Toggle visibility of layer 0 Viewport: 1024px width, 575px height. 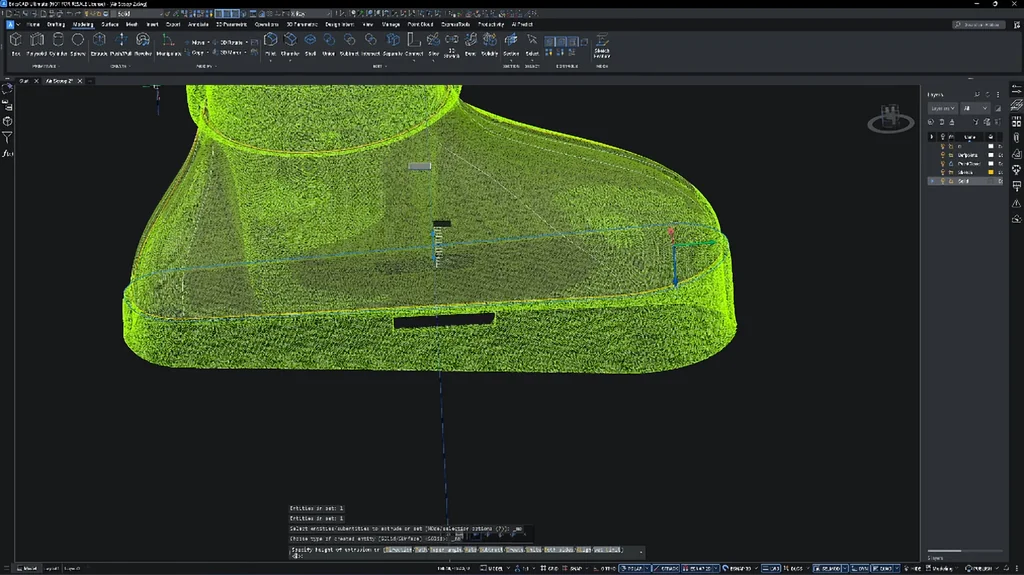(942, 146)
